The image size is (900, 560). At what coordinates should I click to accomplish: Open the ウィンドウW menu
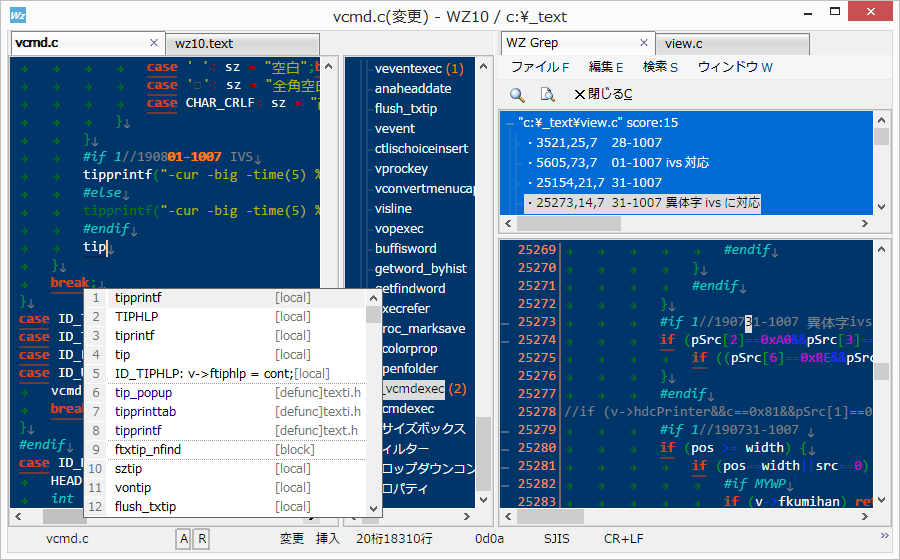pos(735,67)
